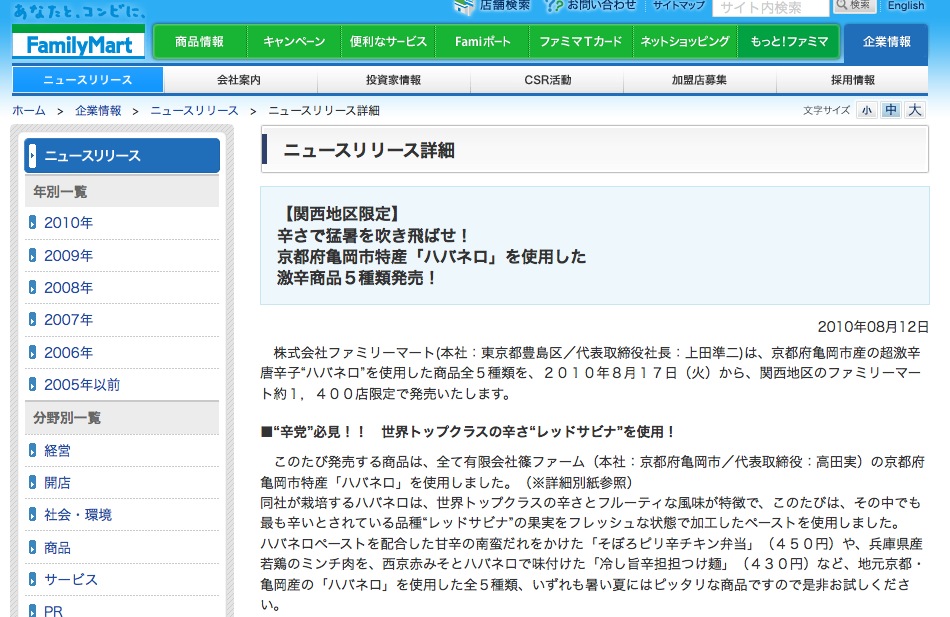Click the 年別一覧 section label

[60, 192]
